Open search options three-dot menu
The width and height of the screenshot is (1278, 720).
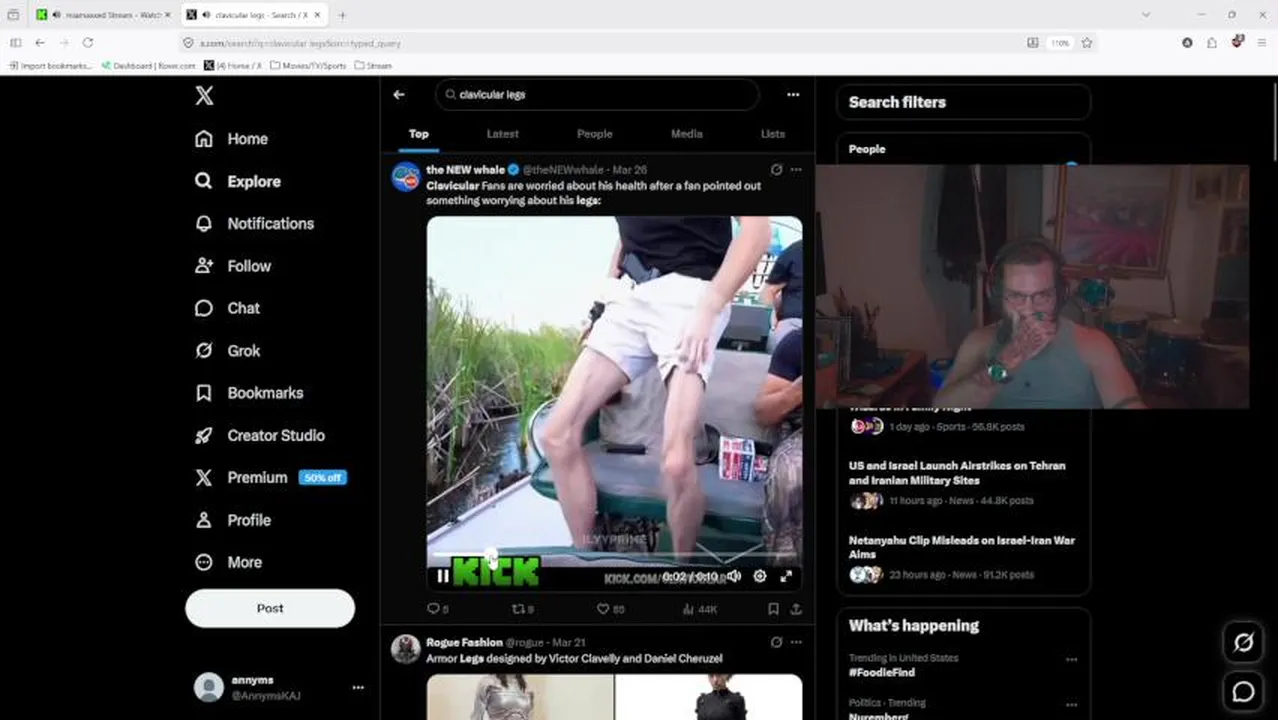(793, 94)
